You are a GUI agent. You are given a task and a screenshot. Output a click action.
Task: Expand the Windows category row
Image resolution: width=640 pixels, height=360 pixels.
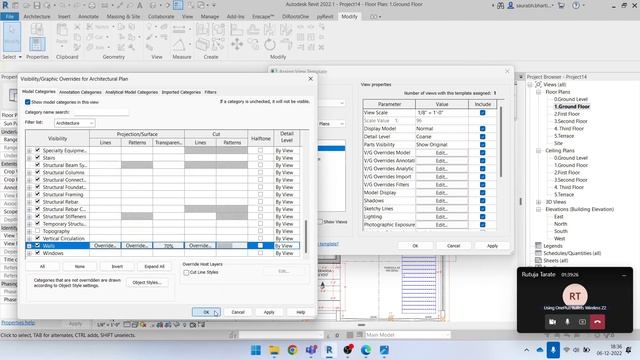[29, 253]
